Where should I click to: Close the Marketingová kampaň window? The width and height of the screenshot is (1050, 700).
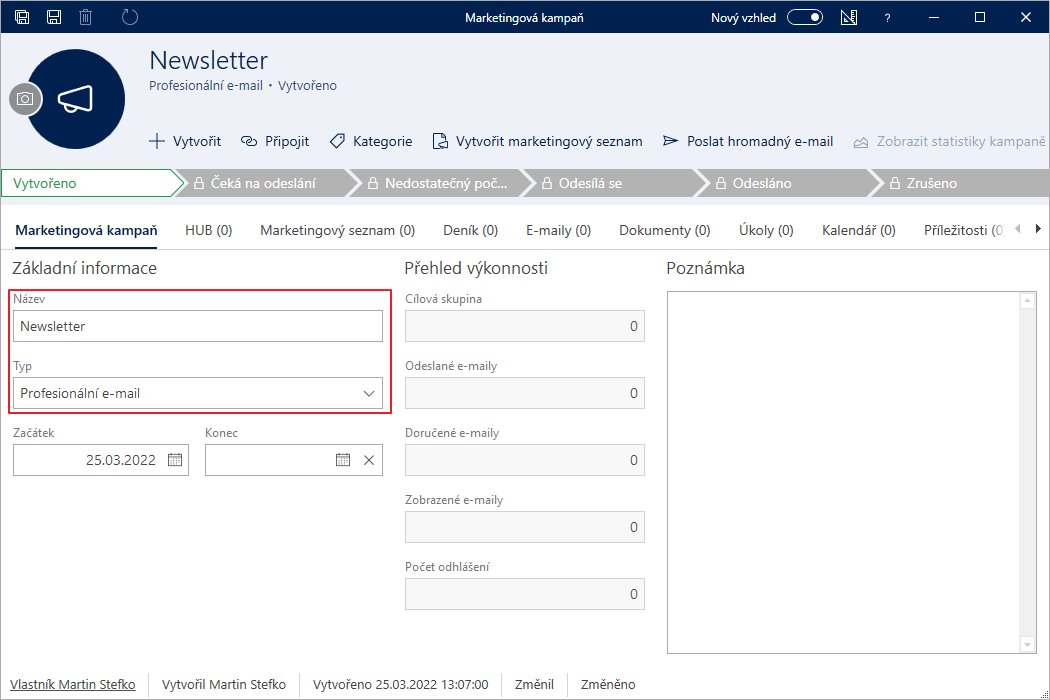coord(1026,17)
